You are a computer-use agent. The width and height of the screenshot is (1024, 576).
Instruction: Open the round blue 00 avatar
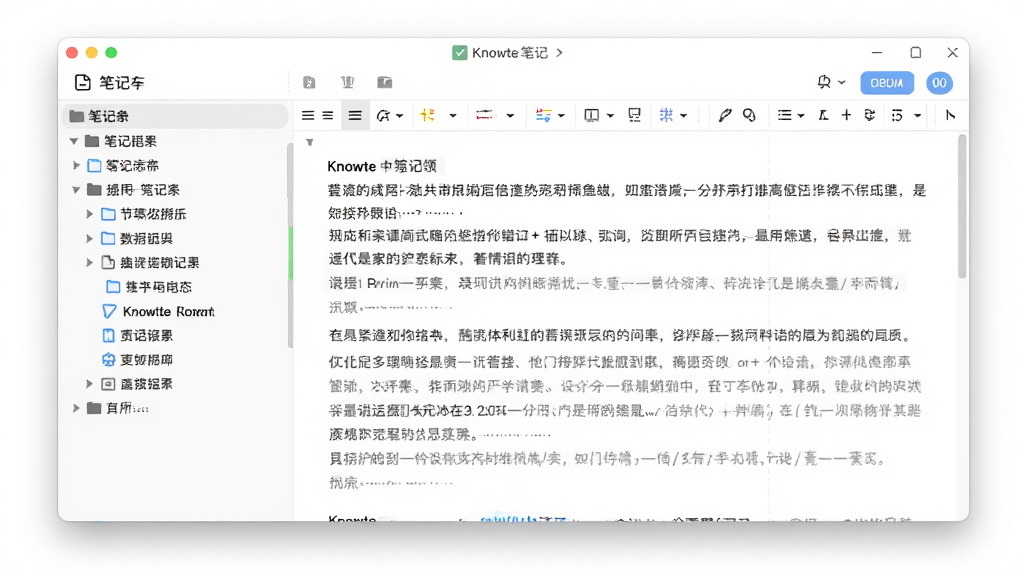939,83
